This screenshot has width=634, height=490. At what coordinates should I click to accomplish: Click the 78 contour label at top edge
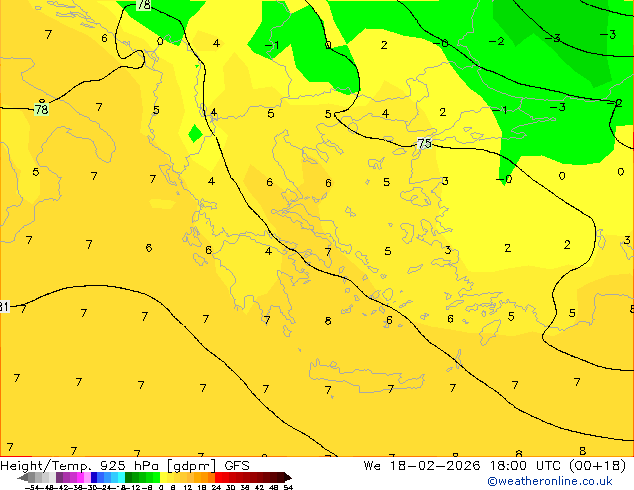144,5
